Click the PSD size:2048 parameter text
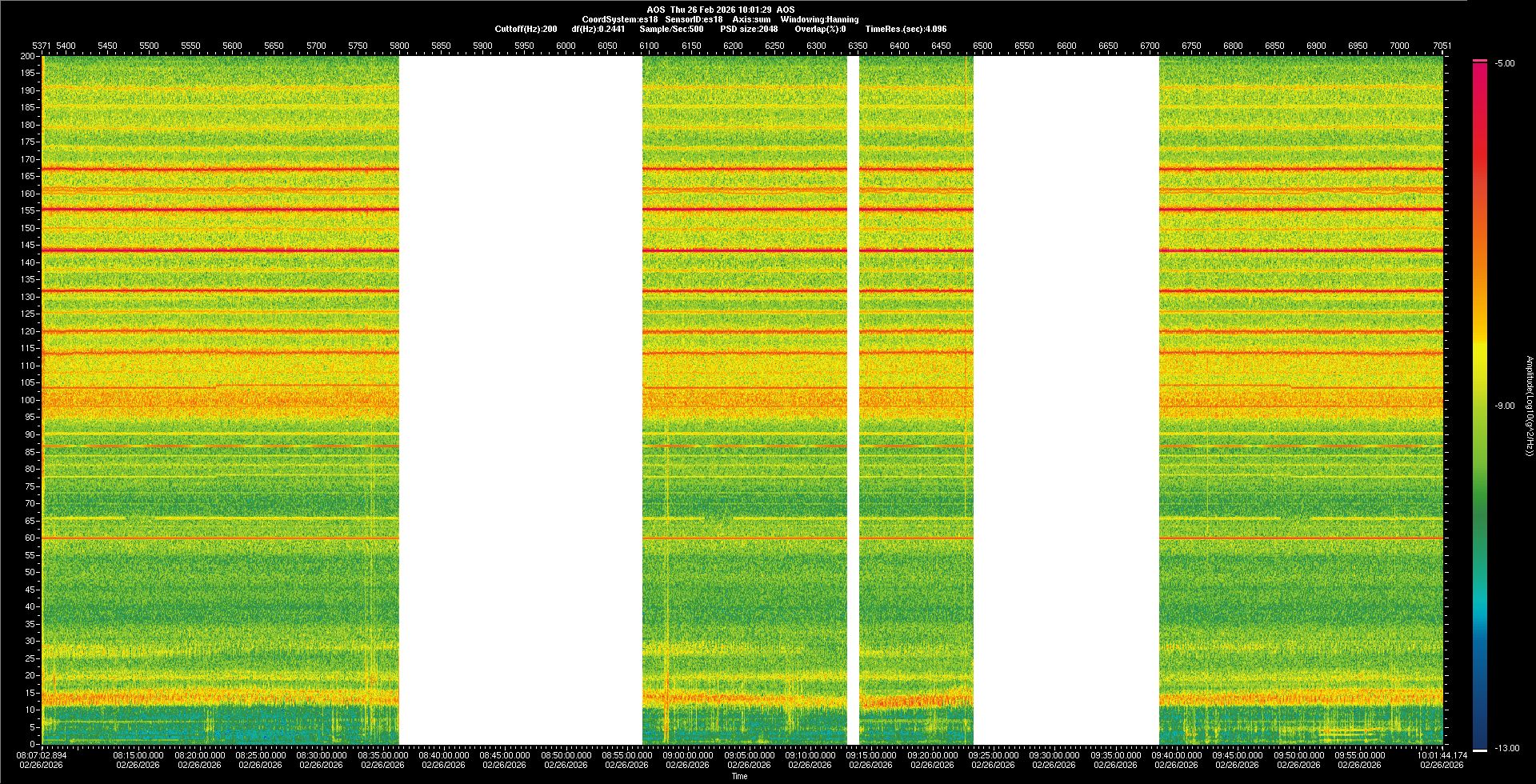 [749, 29]
